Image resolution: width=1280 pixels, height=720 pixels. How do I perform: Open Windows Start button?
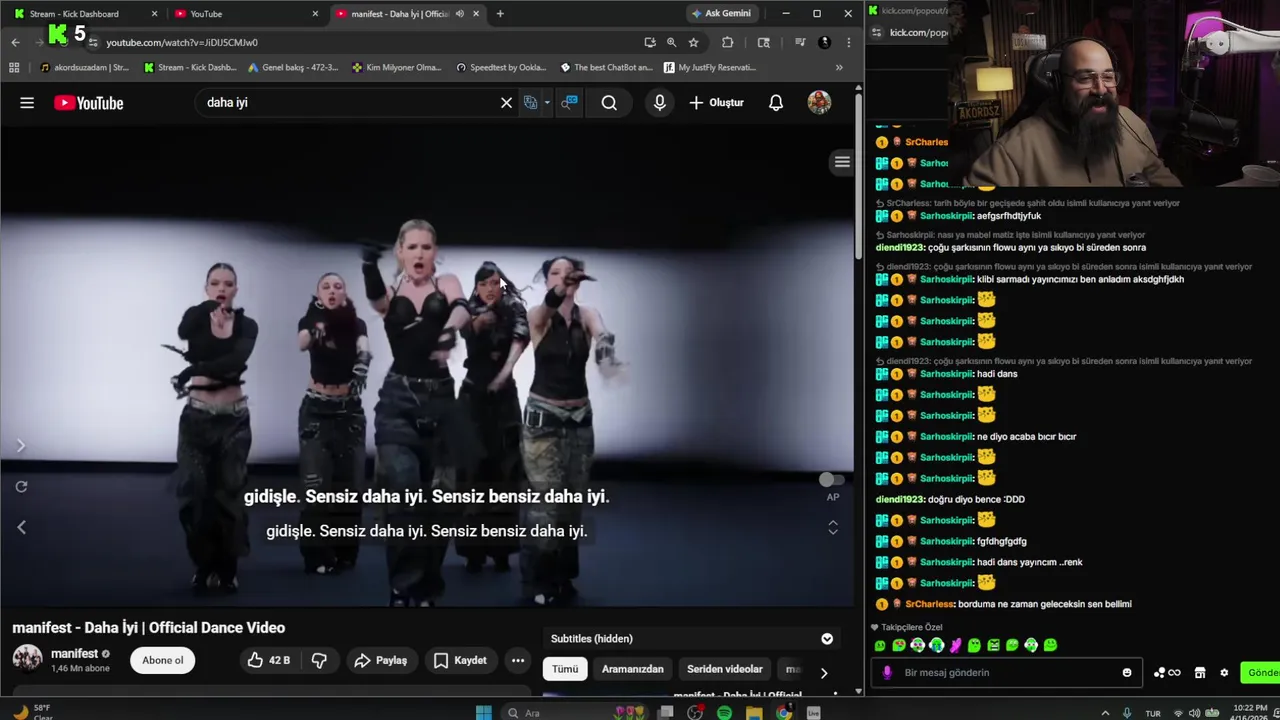[x=484, y=713]
